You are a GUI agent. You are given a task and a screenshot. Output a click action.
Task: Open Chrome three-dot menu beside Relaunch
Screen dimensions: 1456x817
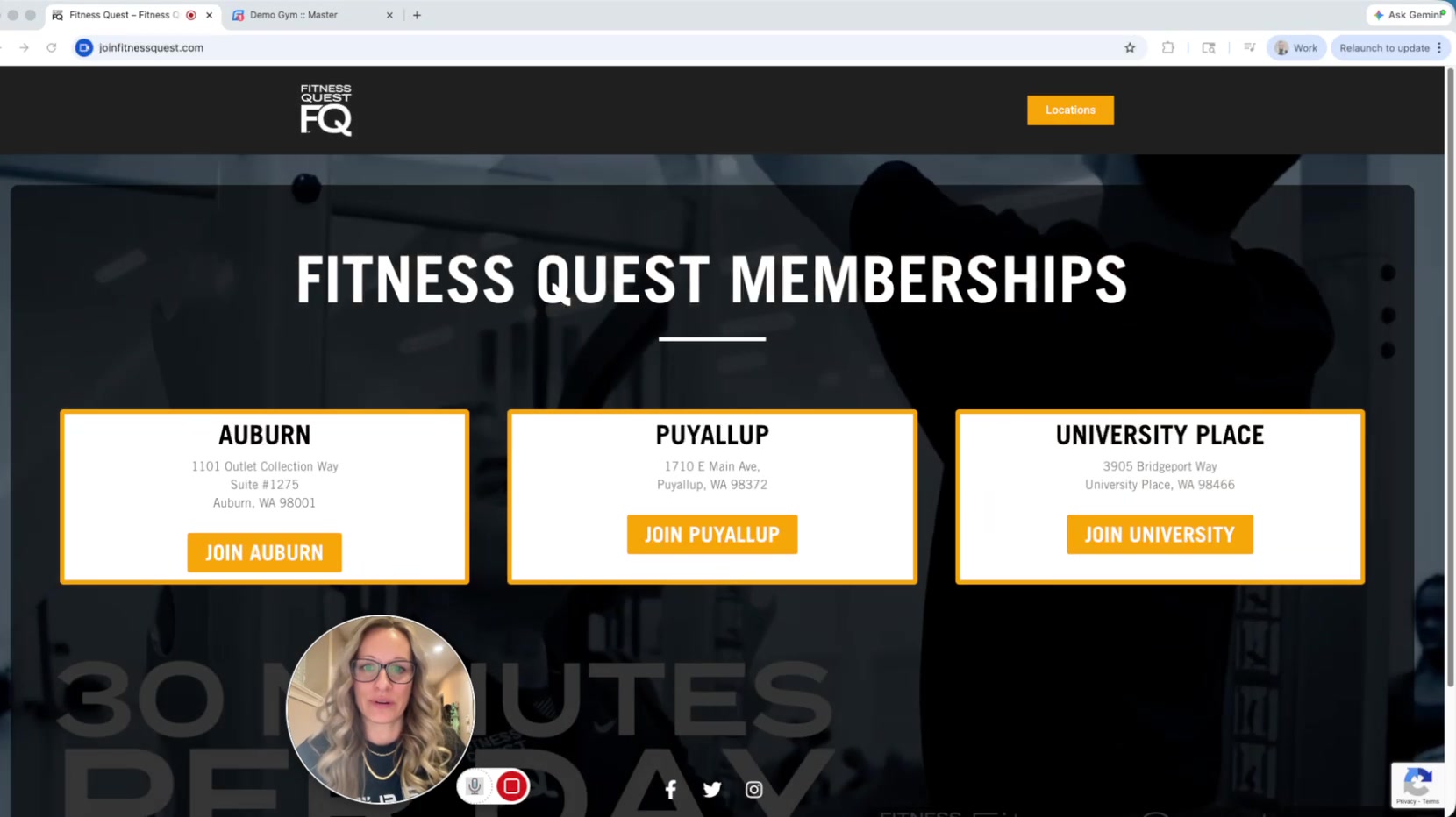point(1439,48)
